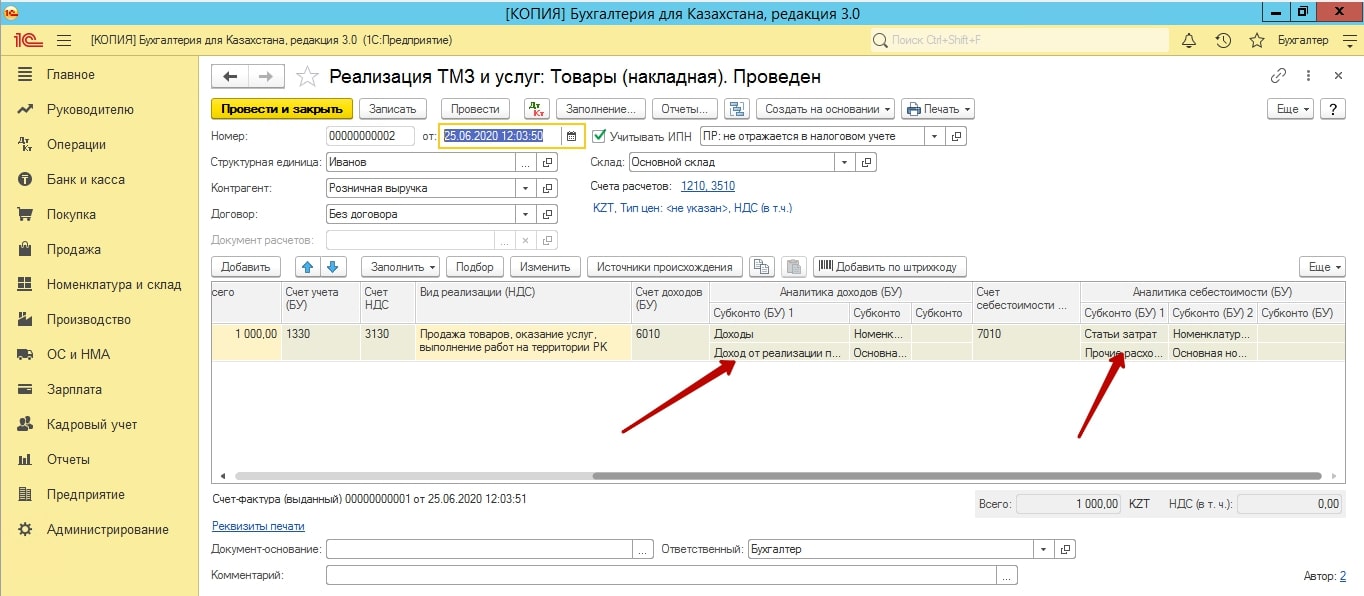Open the Счета расчетов 1210, 3510 link

pyautogui.click(x=707, y=186)
